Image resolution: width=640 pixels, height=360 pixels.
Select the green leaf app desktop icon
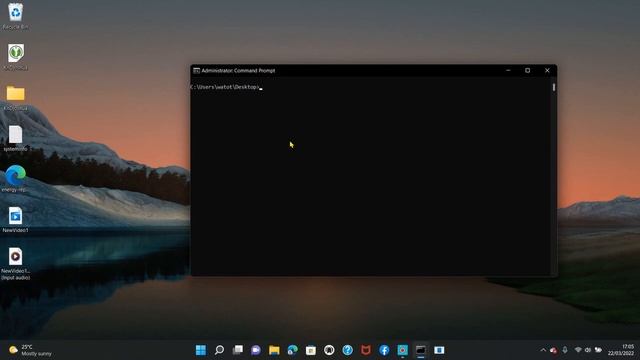click(x=16, y=56)
